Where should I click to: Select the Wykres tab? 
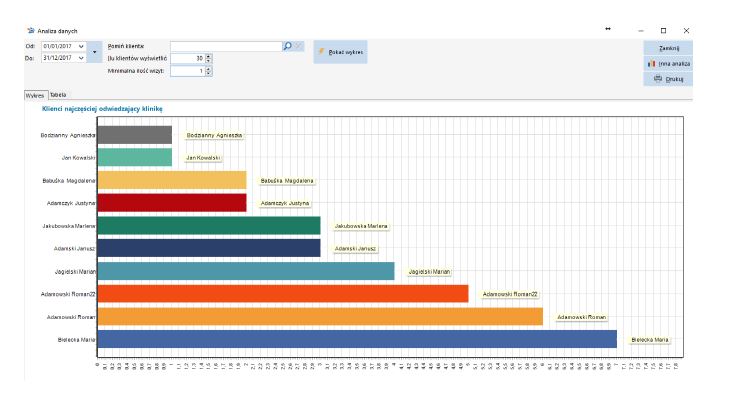coord(35,95)
